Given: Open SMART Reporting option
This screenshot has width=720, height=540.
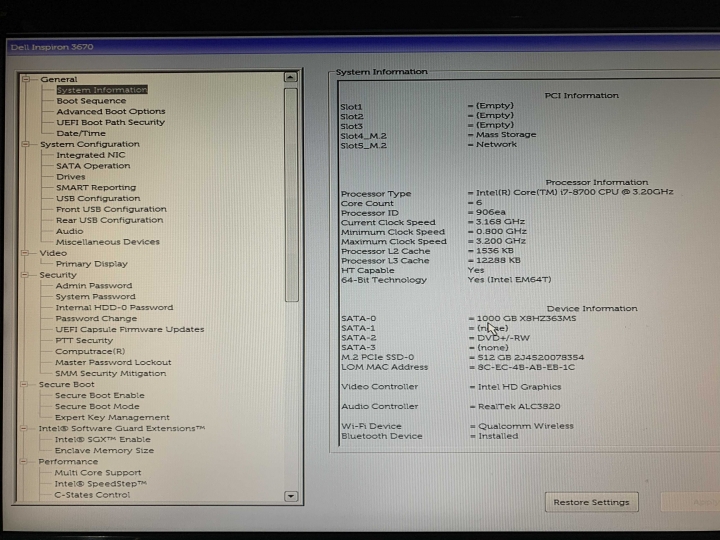Looking at the screenshot, I should (x=96, y=187).
